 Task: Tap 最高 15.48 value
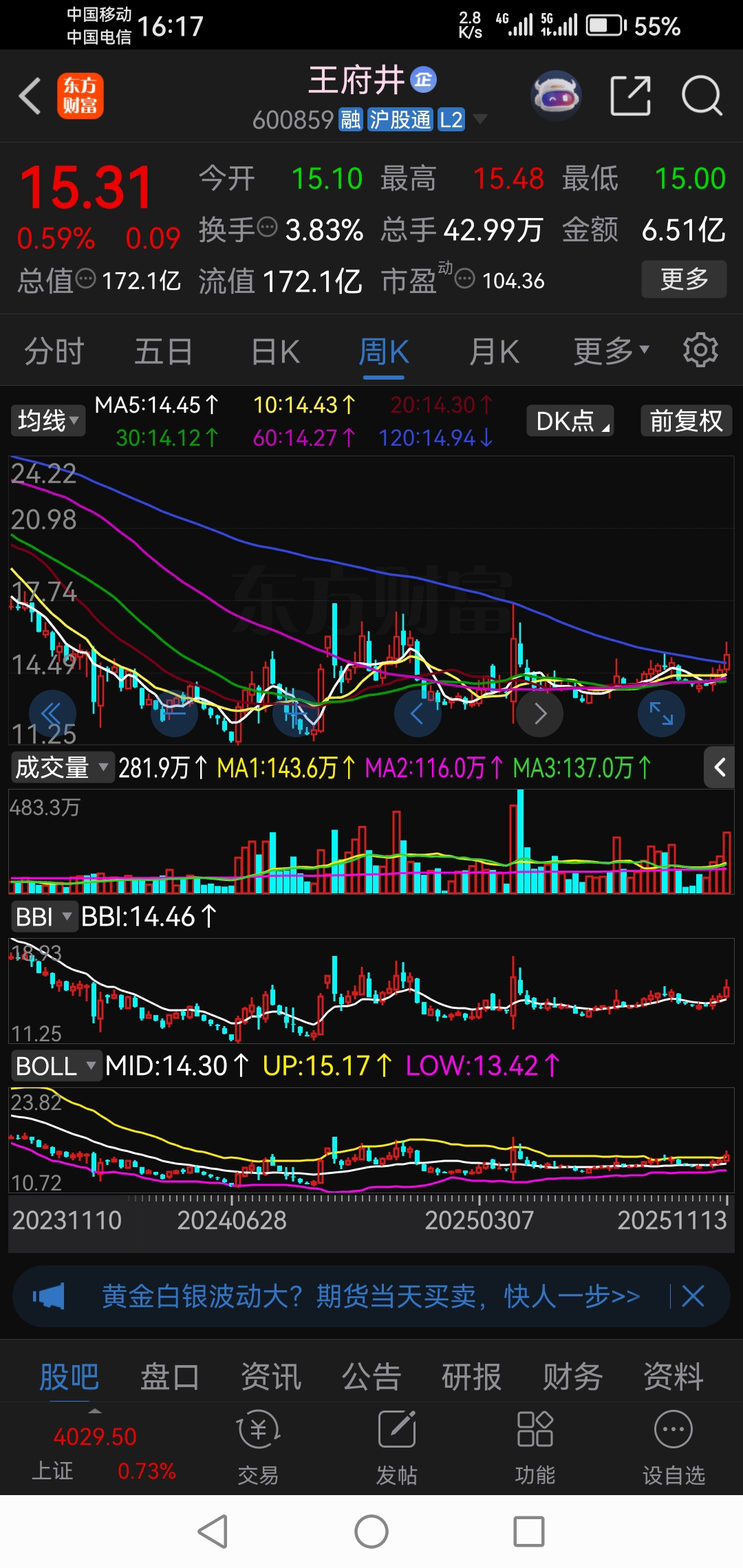pos(508,179)
